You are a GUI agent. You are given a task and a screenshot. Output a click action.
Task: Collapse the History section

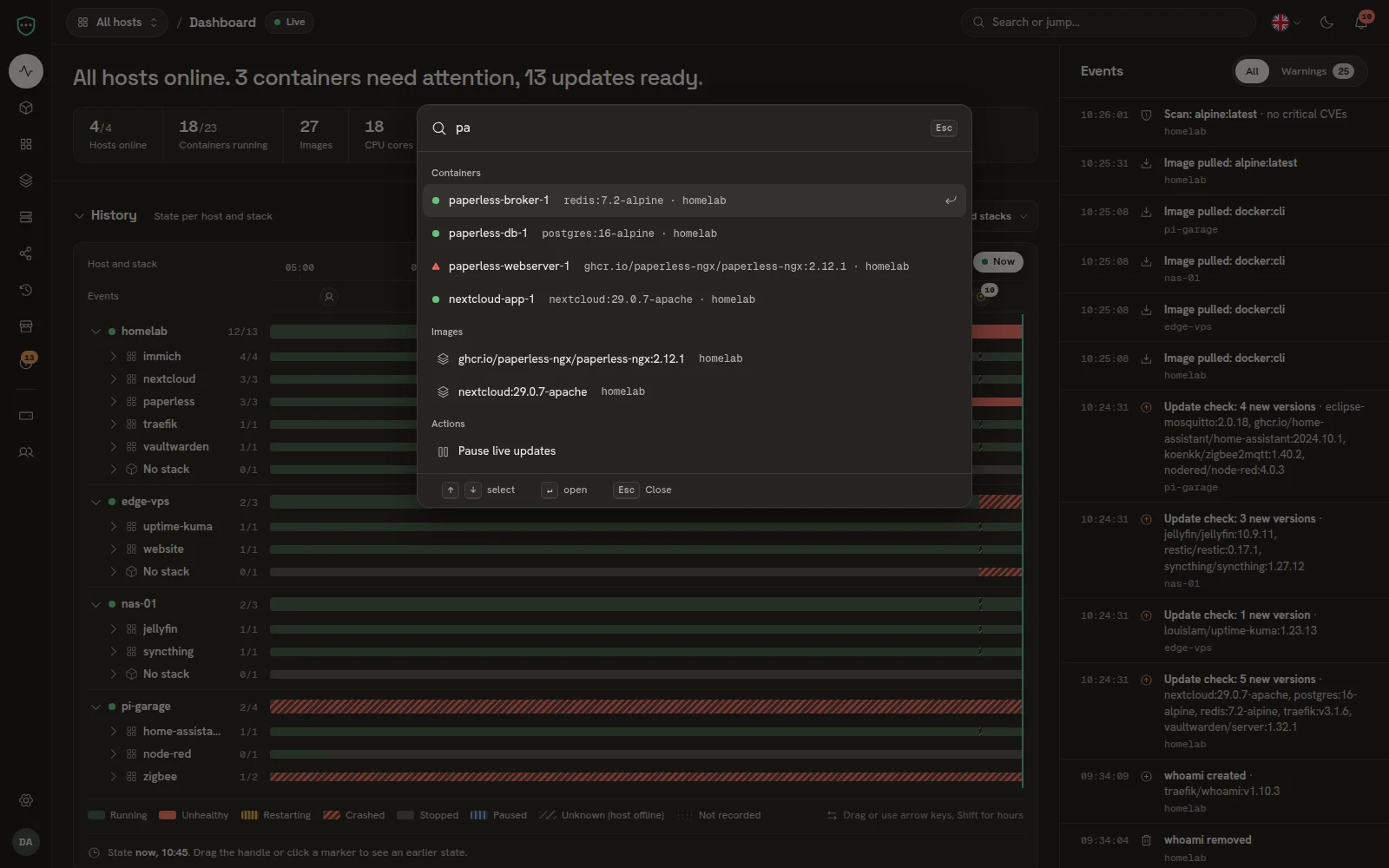(80, 215)
